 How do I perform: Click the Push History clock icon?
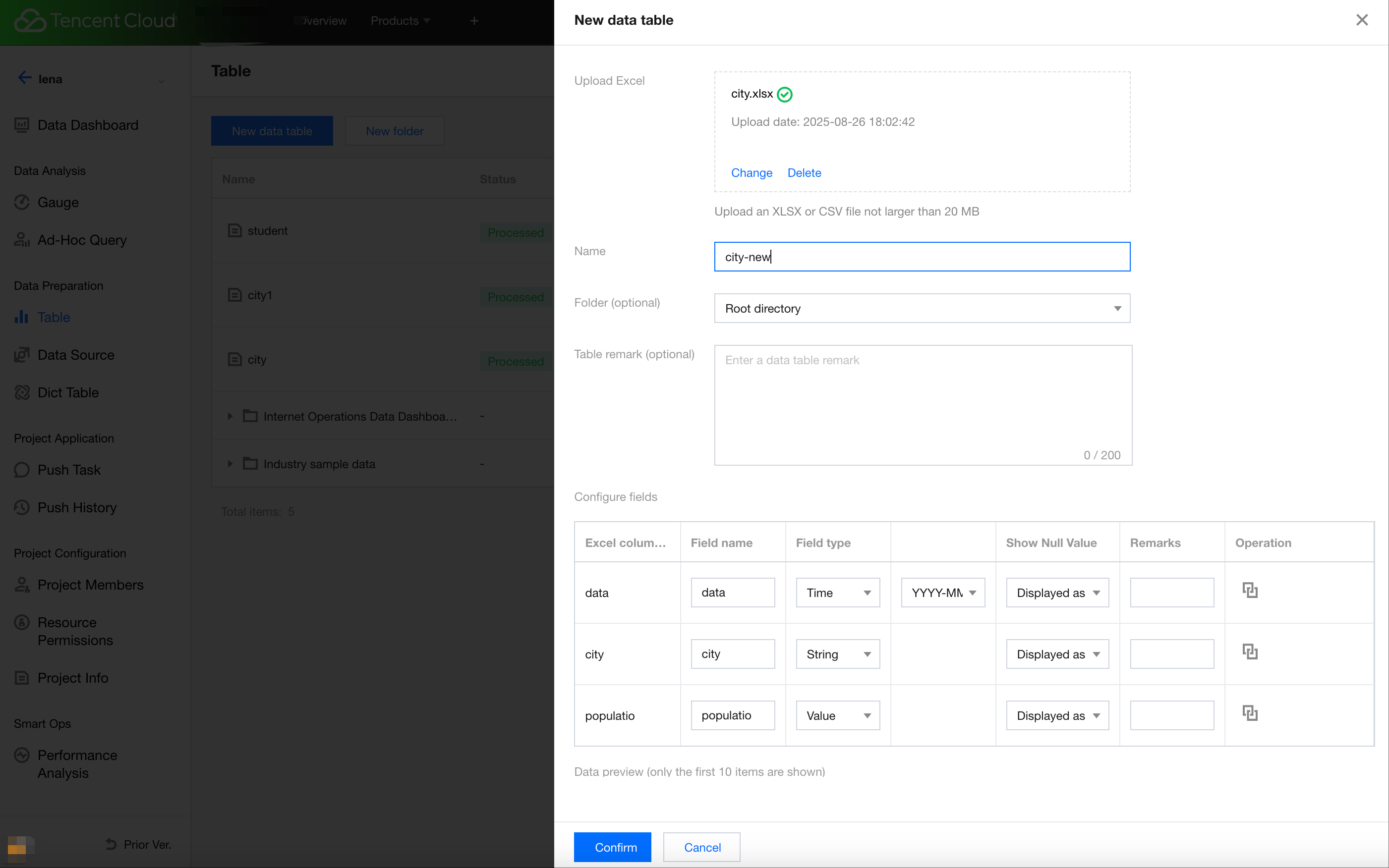coord(22,507)
